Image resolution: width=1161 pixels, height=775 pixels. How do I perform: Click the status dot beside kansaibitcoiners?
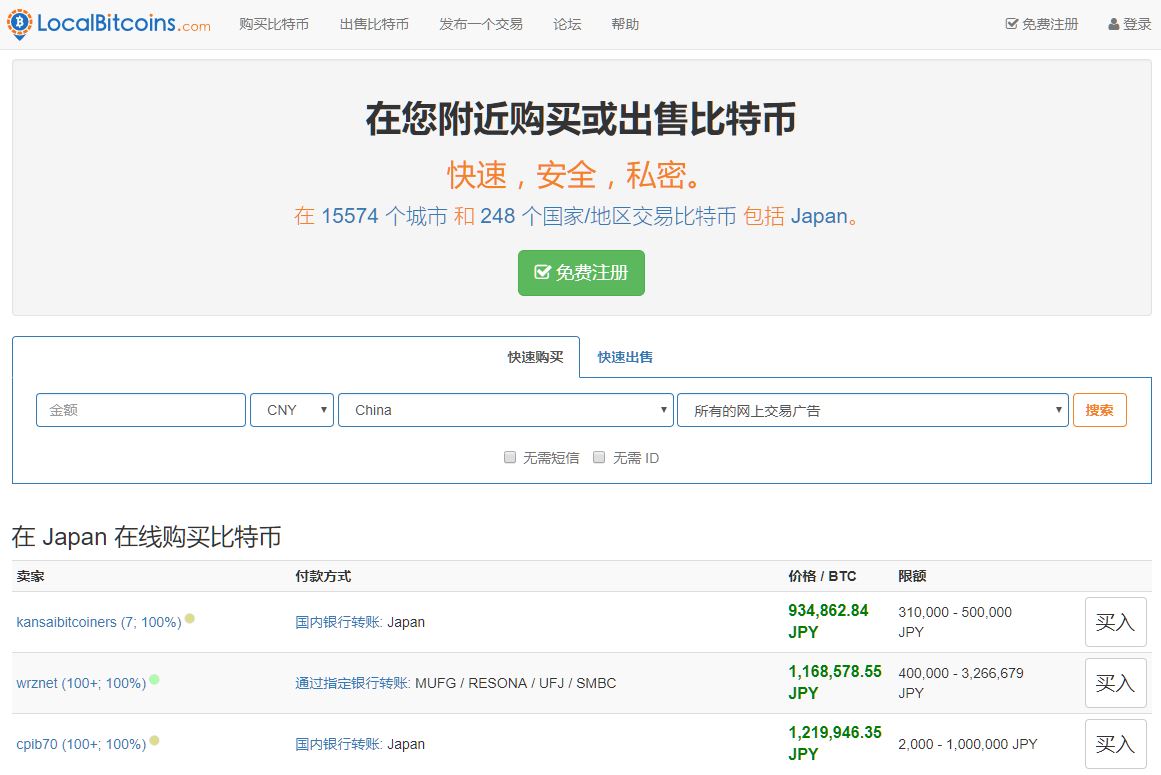tap(190, 618)
